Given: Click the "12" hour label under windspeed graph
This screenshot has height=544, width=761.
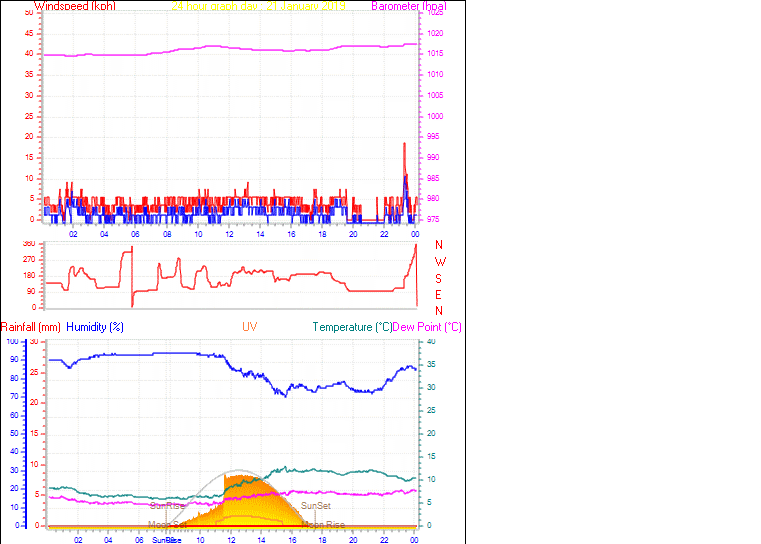Looking at the screenshot, I should click(230, 234).
